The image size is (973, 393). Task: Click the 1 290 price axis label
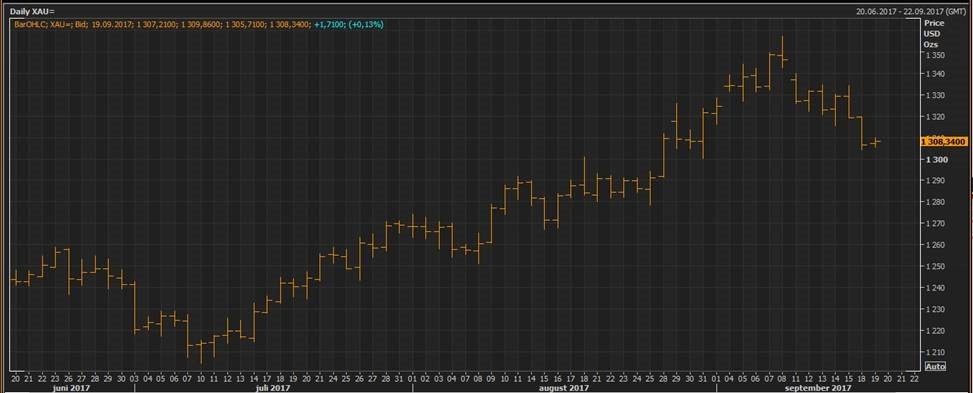click(x=935, y=181)
